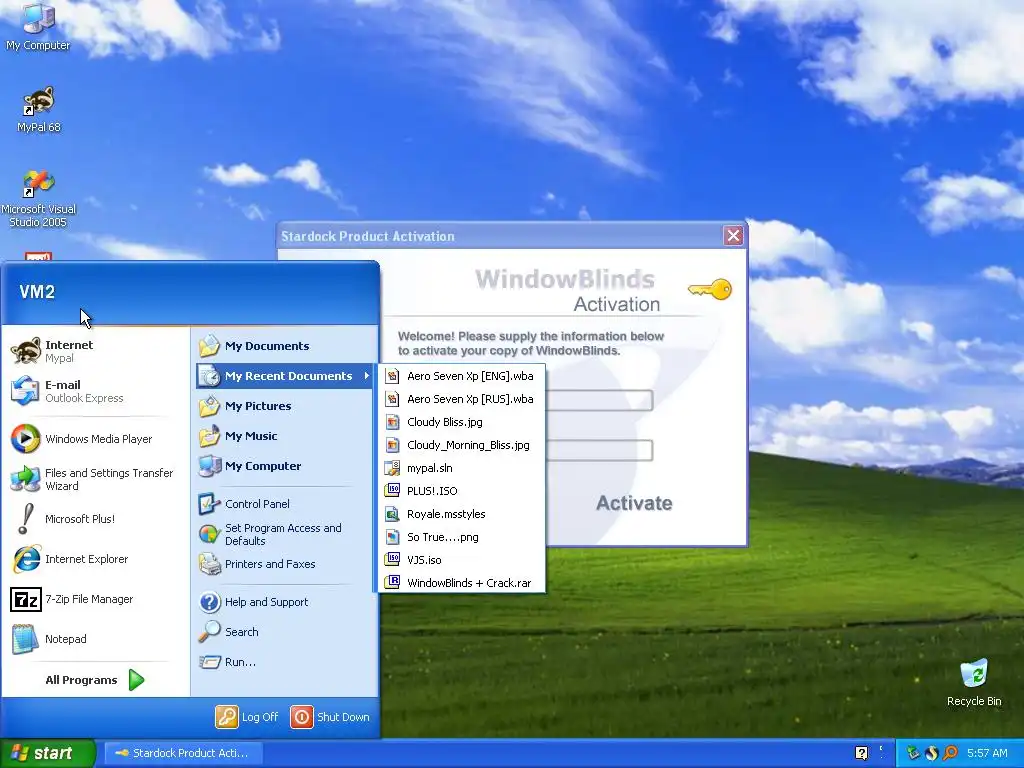
Task: Open recent file So True....png
Action: 461,537
